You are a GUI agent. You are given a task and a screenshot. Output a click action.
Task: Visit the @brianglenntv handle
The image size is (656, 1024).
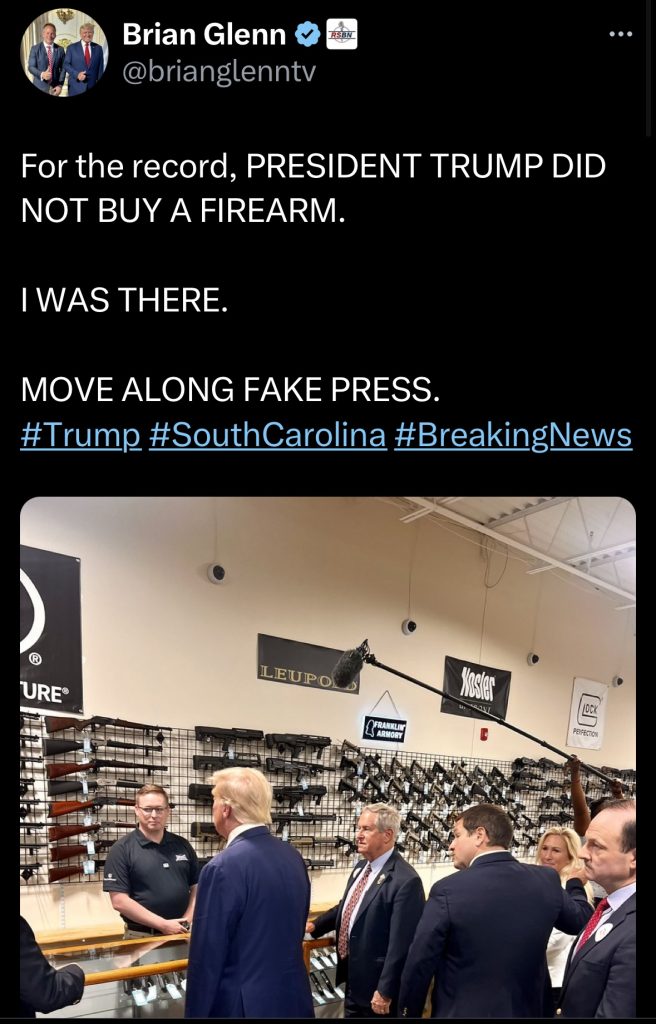219,71
